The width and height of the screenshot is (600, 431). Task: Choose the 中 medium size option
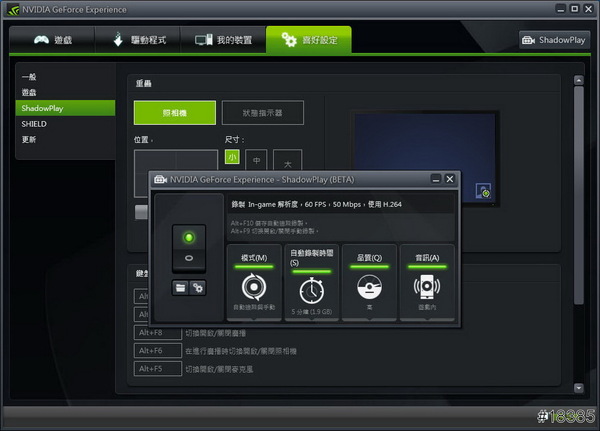click(x=257, y=160)
